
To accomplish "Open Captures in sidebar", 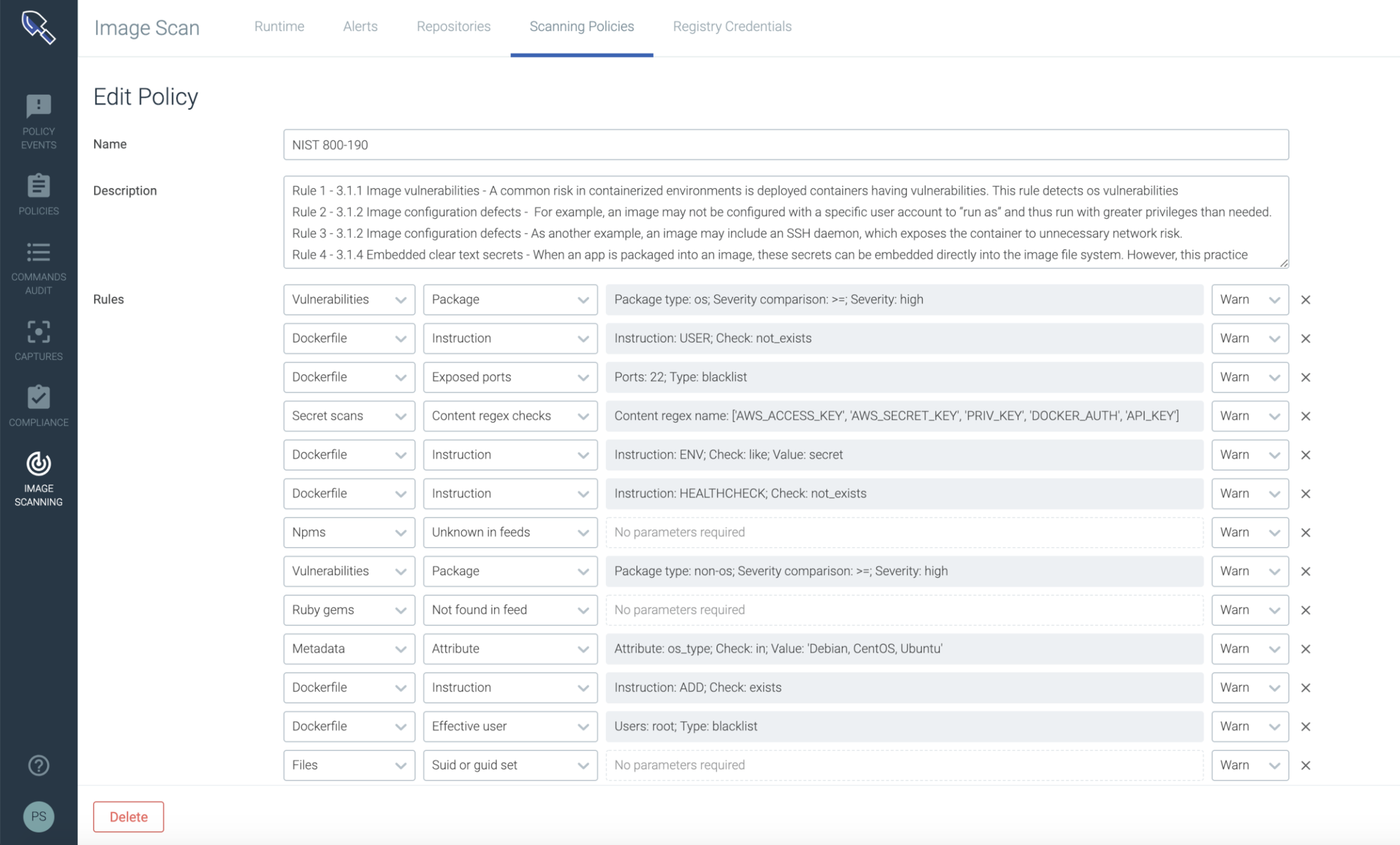I will click(x=38, y=341).
